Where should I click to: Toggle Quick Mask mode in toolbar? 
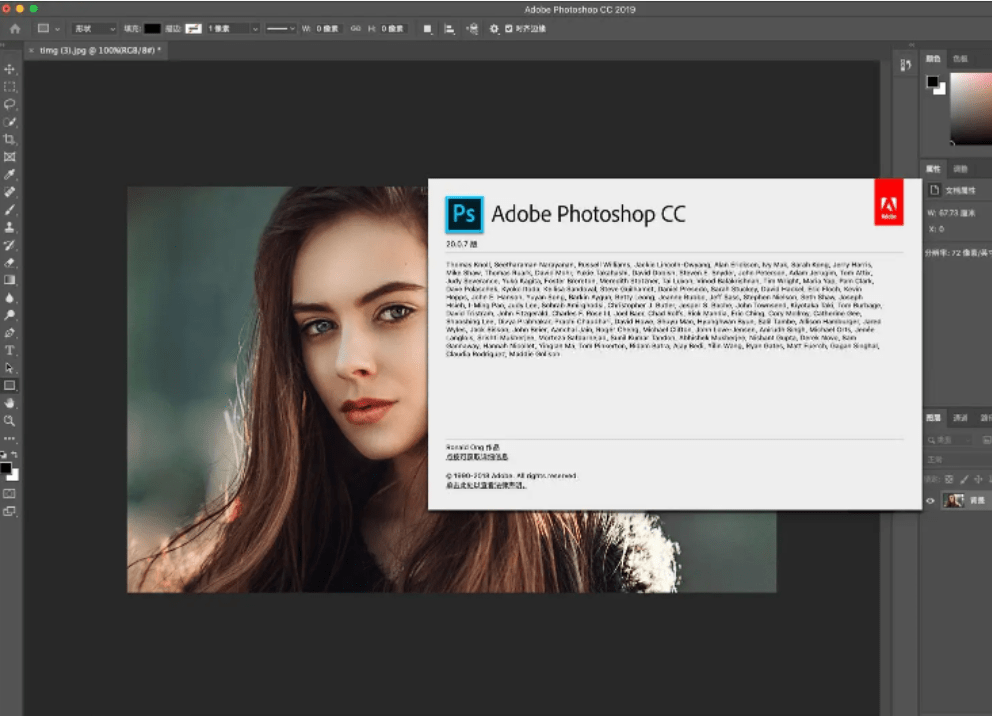pos(9,493)
